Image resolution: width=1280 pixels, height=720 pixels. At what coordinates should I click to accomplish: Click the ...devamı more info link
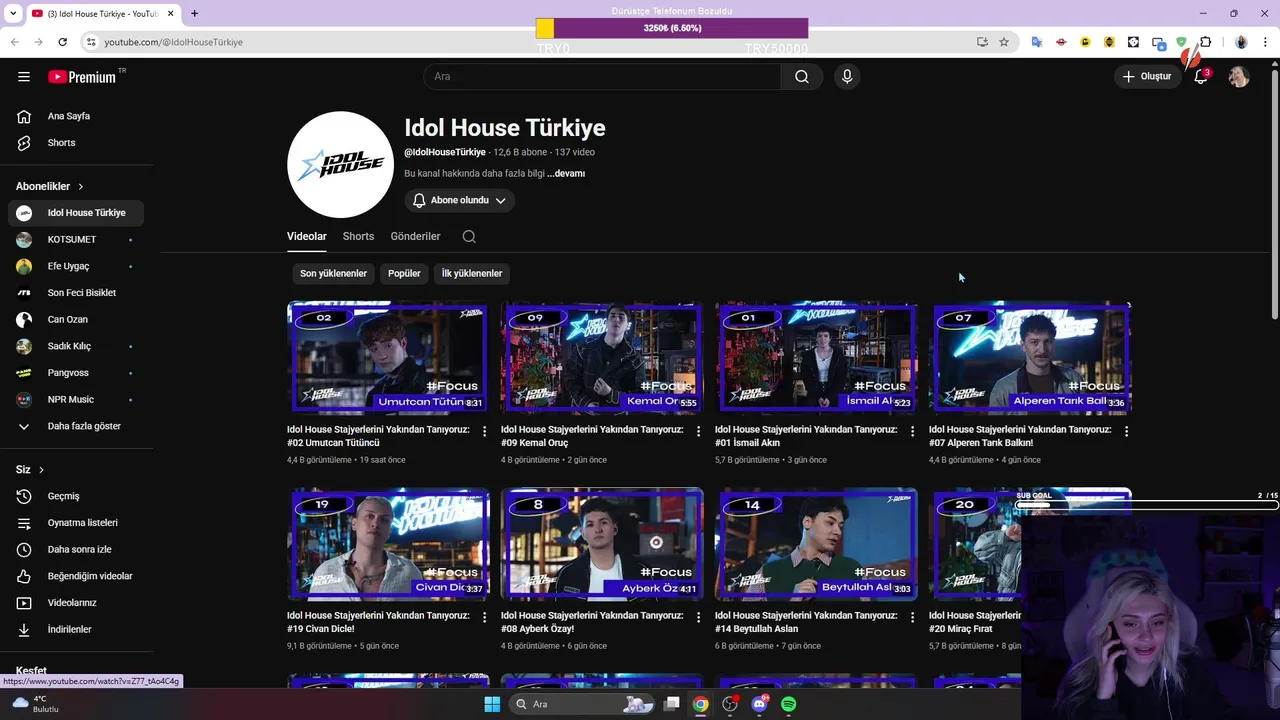tap(566, 173)
